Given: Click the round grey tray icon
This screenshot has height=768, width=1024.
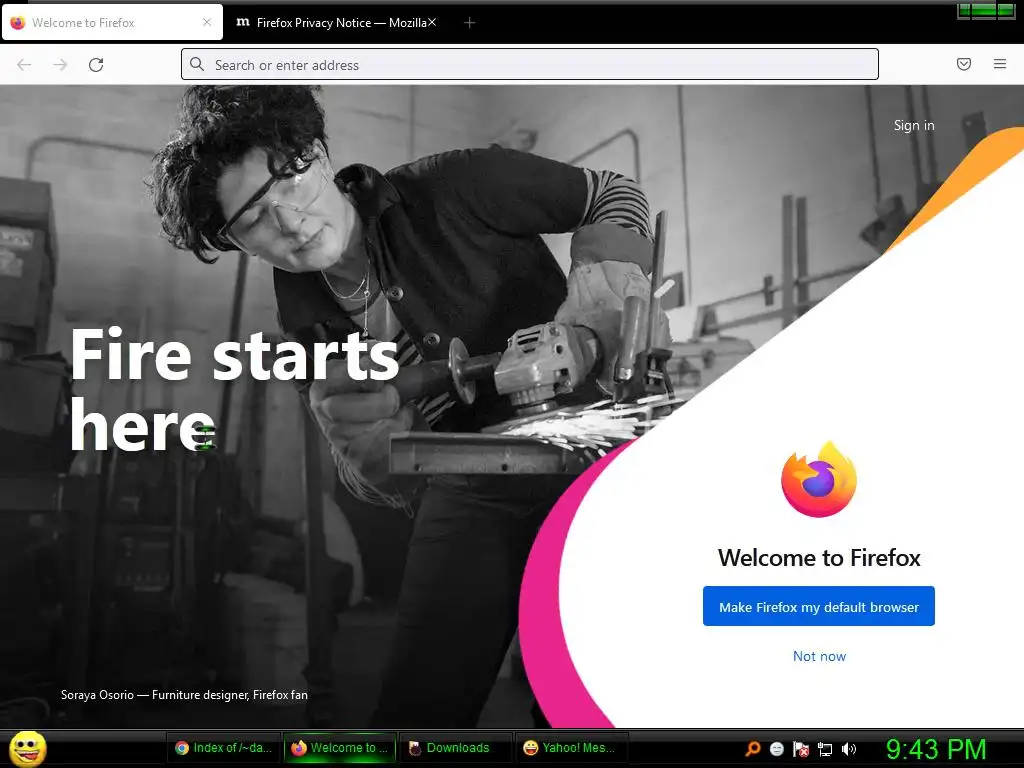Looking at the screenshot, I should pos(776,749).
